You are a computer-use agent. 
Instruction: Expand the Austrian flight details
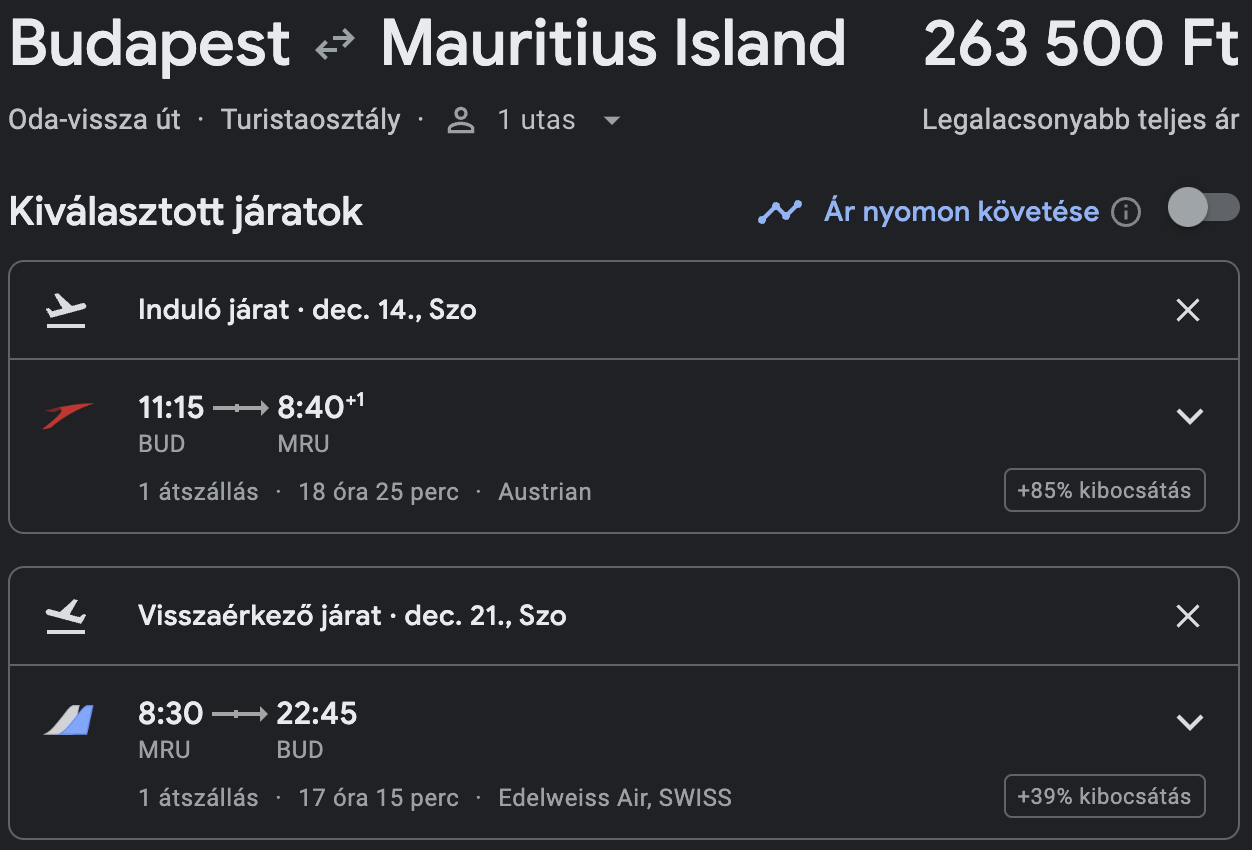[x=1189, y=417]
